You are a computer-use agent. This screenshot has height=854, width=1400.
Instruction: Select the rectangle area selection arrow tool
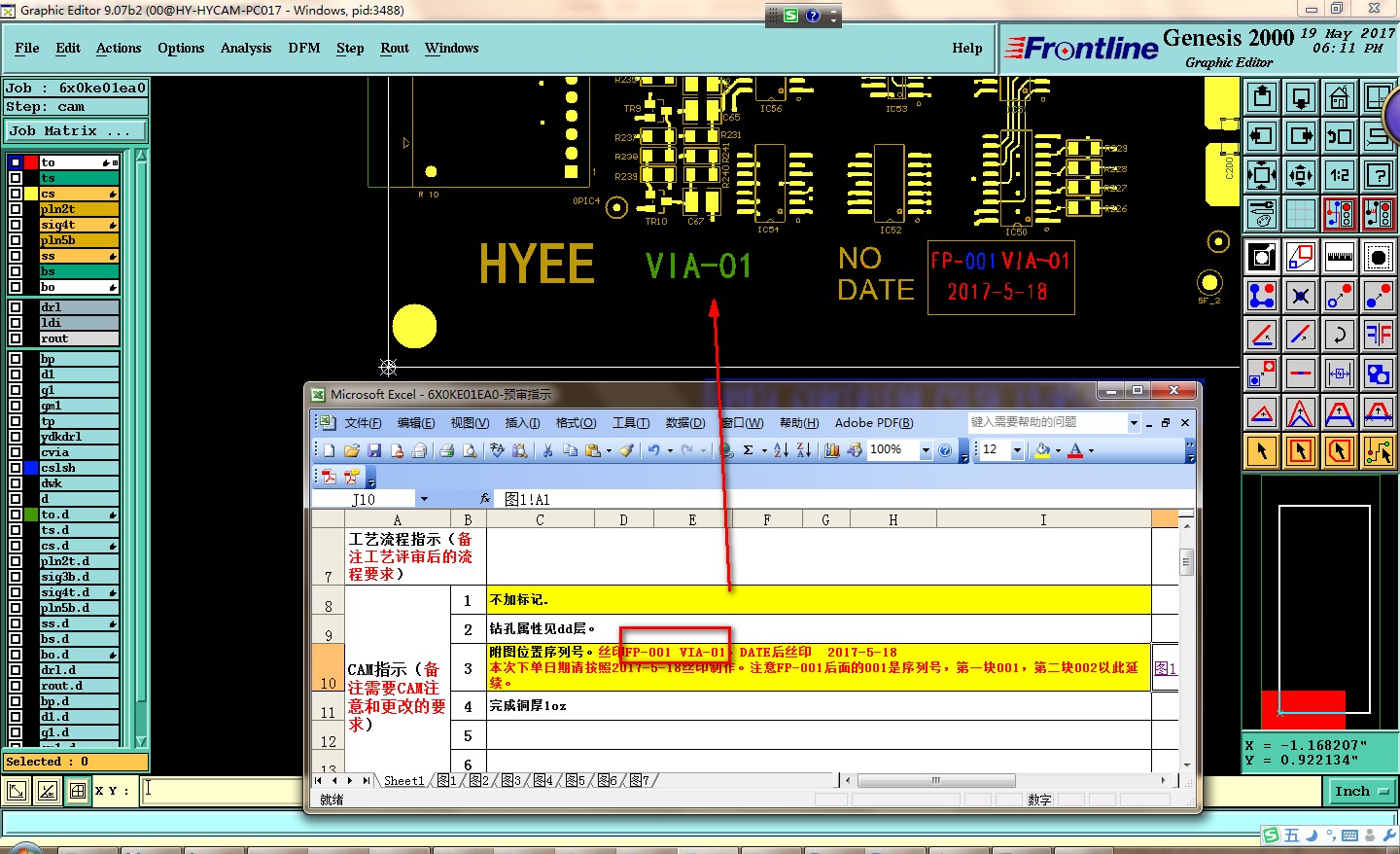click(1301, 451)
